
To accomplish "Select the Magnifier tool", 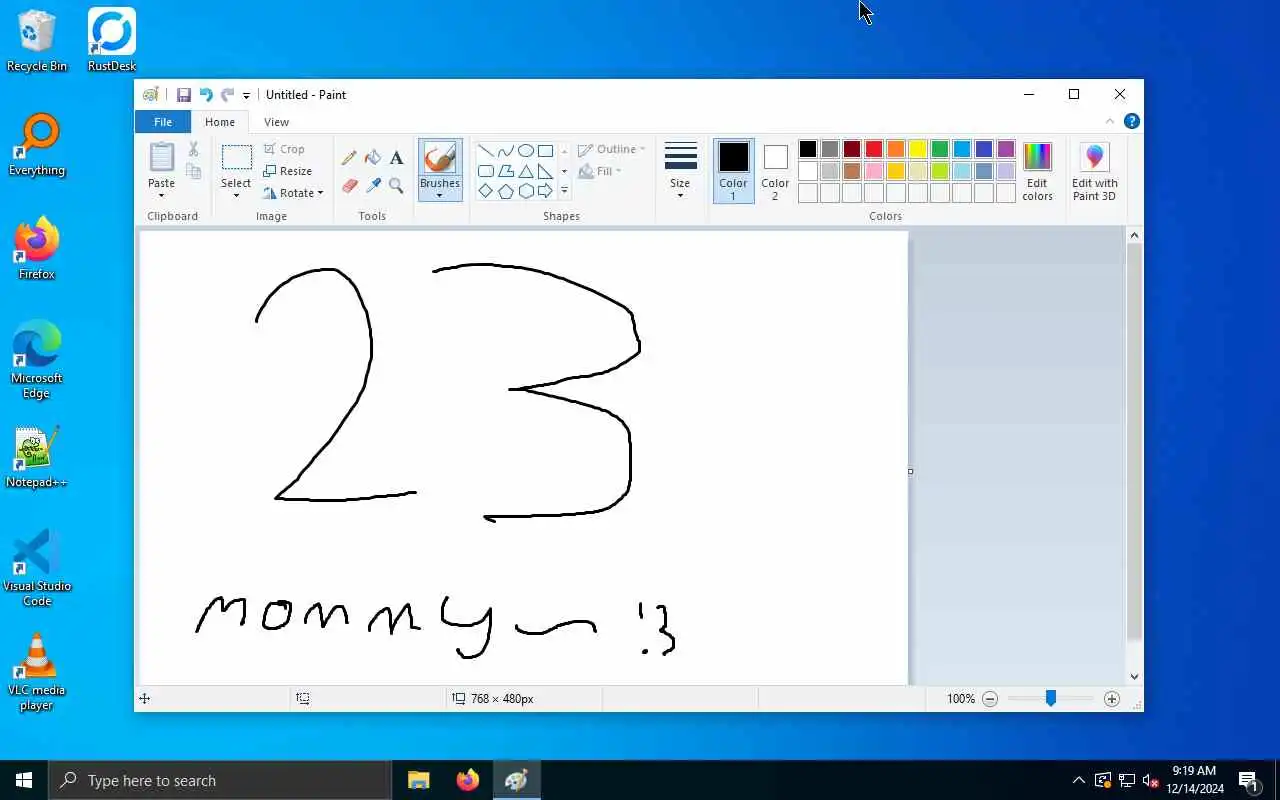I will coord(396,185).
